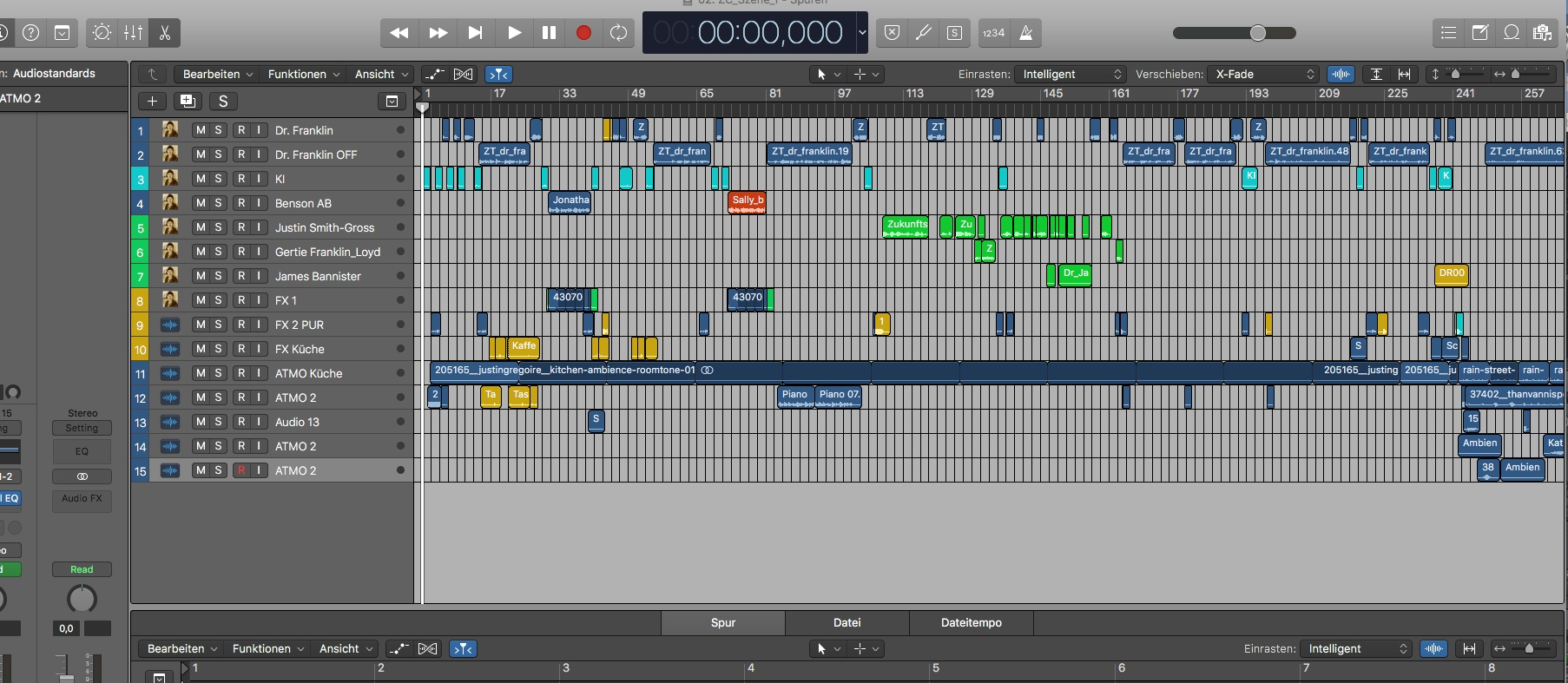Click the Audio FX slot in the channel strip
This screenshot has height=683, width=1568.
(82, 499)
